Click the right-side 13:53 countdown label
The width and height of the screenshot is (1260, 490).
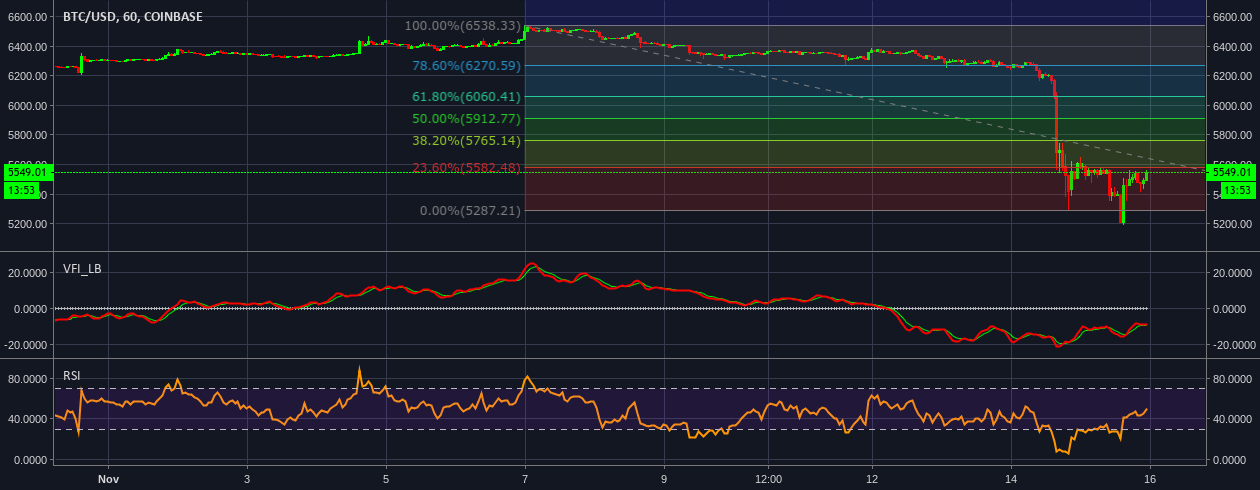pos(1238,190)
